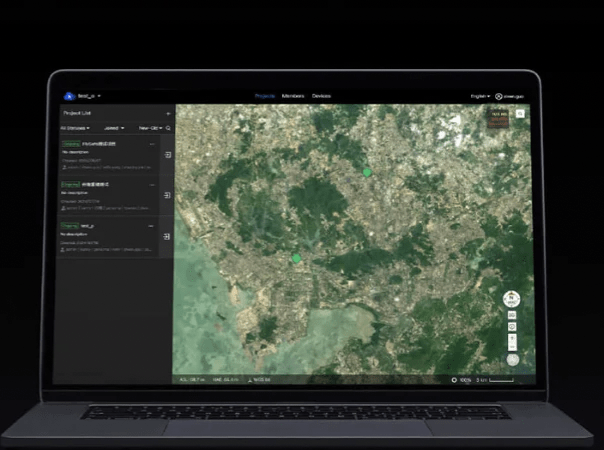Reset map orientation with the compass

[x=512, y=299]
